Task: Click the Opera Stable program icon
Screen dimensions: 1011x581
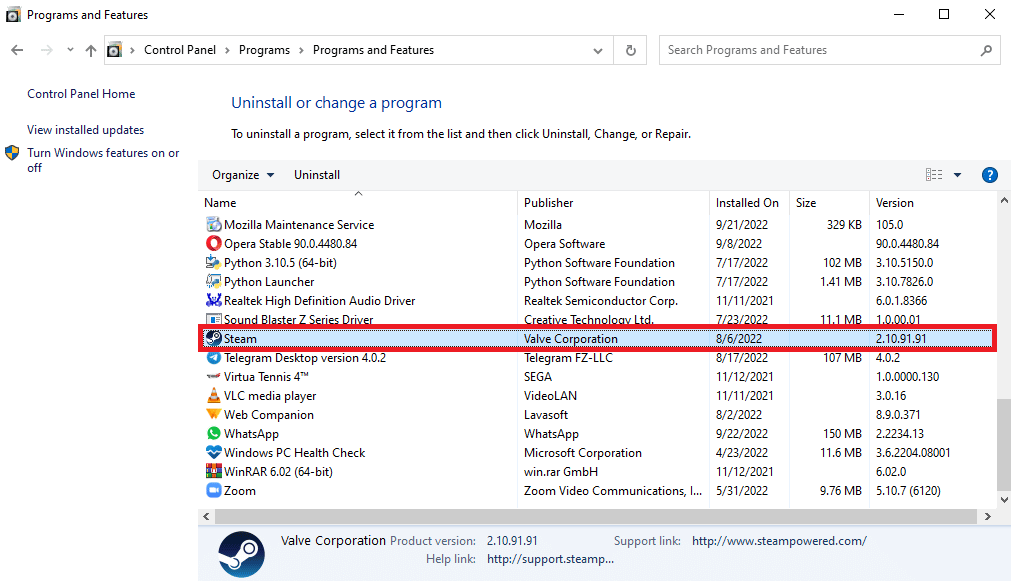Action: coord(213,244)
